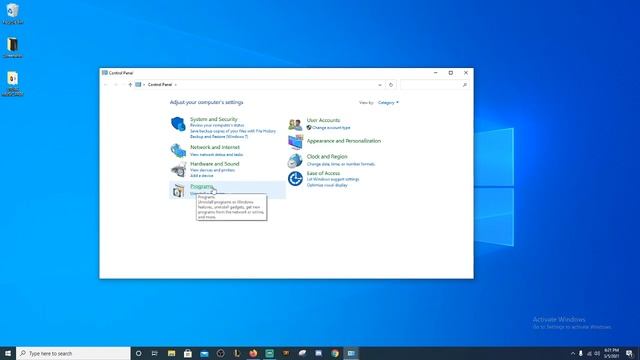Open the Clock and Region globe icon

(295, 161)
